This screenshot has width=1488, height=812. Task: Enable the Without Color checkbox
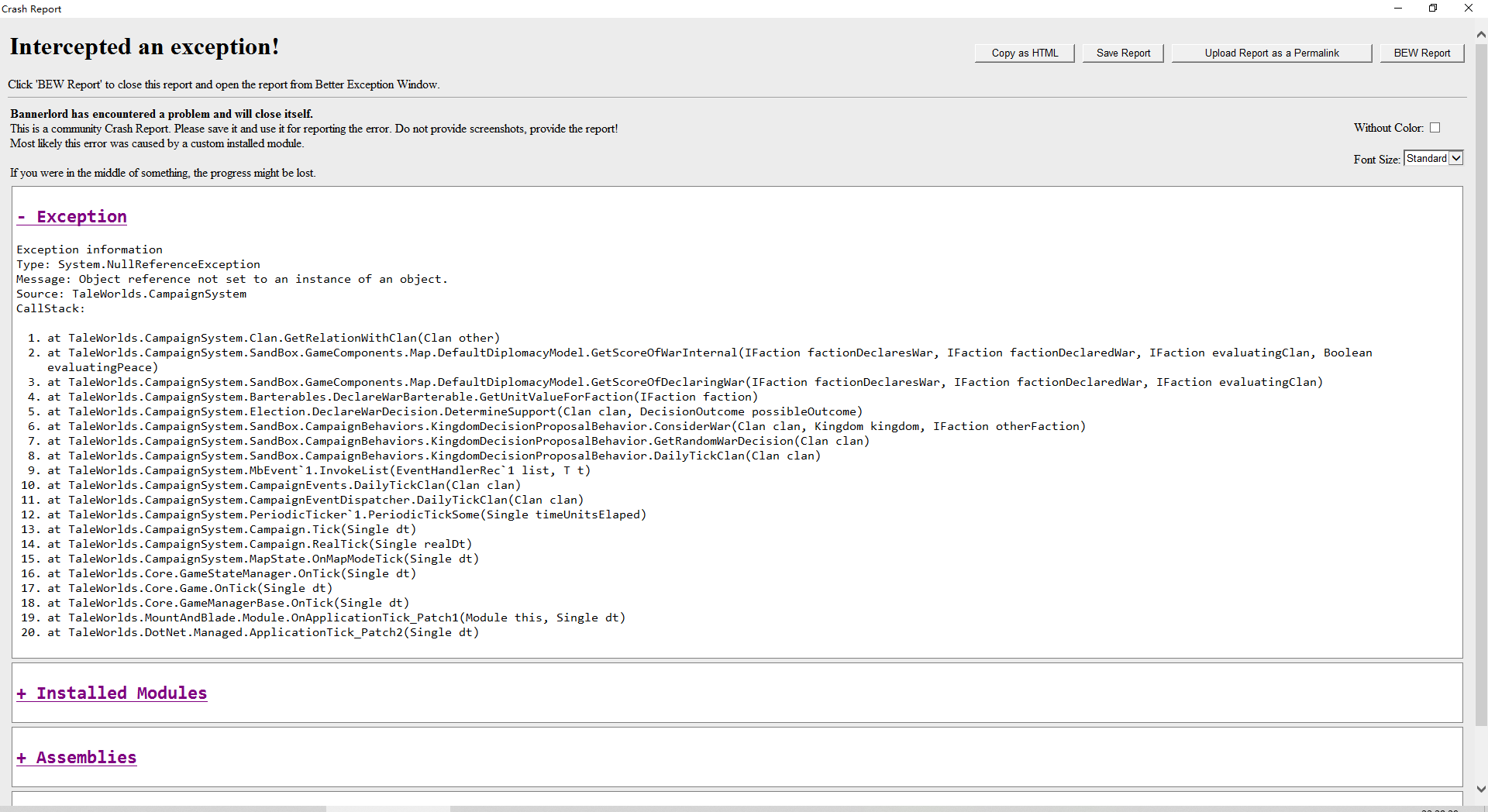[1435, 128]
